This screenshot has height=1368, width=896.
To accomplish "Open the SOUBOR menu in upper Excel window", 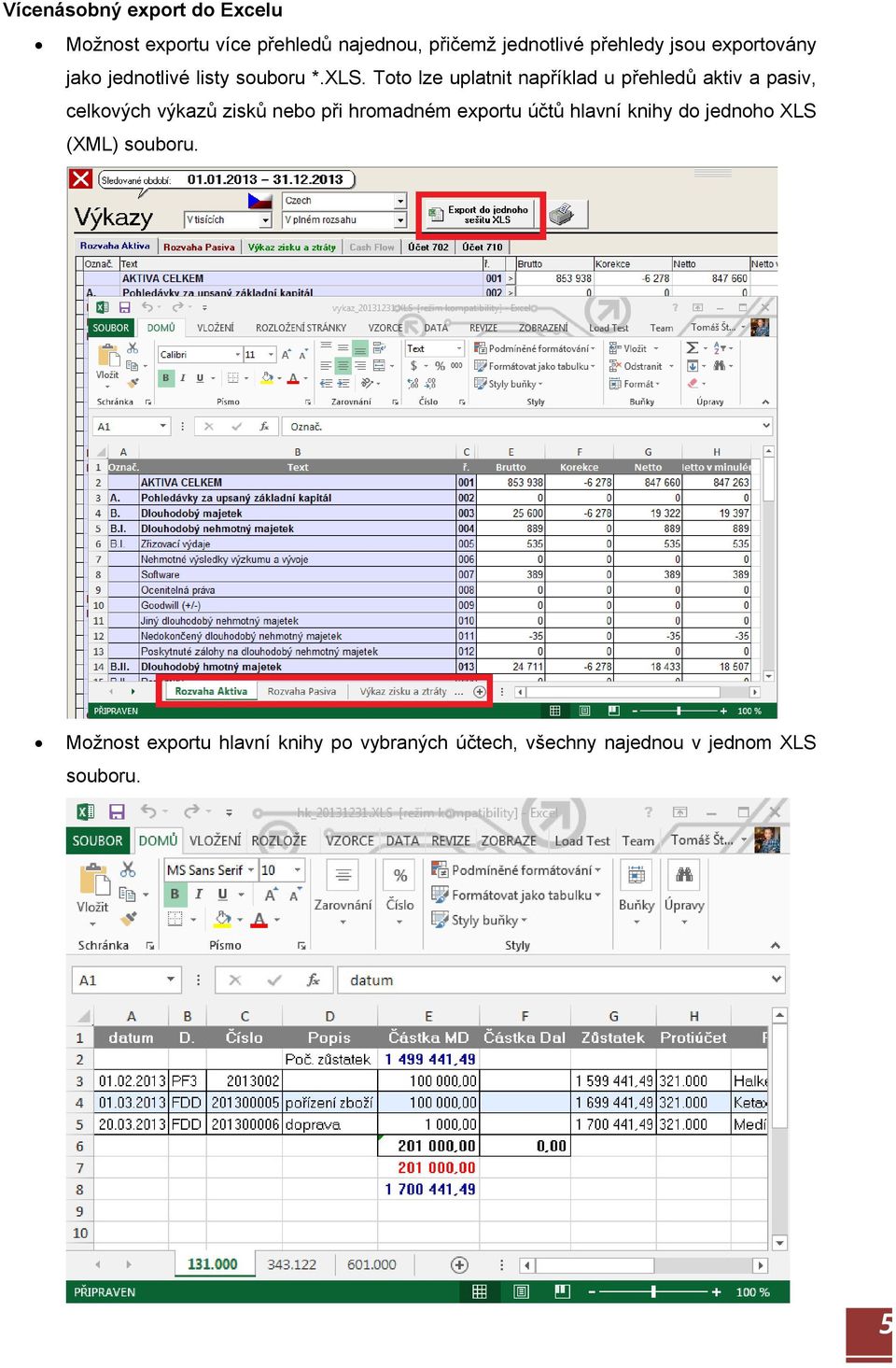I will 110,328.
